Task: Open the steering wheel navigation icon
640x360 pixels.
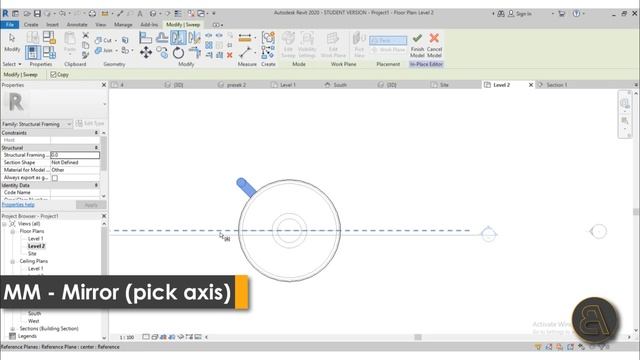Action: point(625,103)
